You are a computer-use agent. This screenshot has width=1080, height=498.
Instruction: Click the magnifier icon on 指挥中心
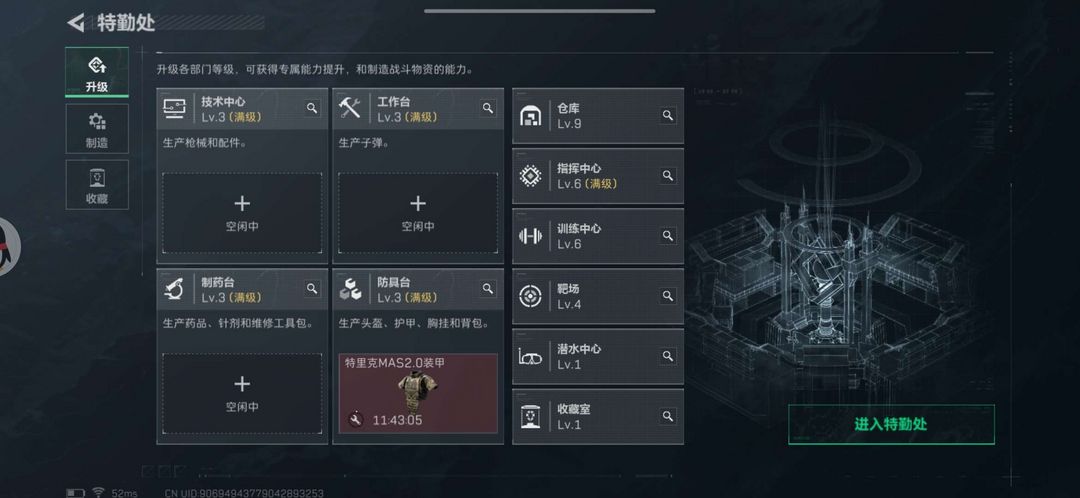coord(667,176)
